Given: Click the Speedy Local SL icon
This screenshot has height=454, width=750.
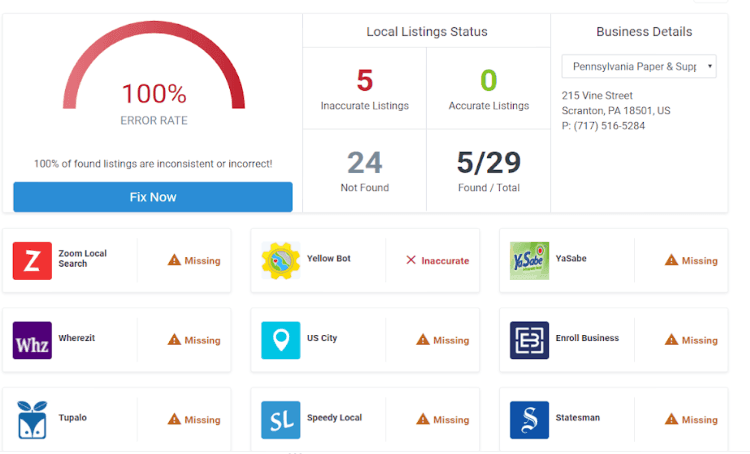Looking at the screenshot, I should click(x=280, y=420).
